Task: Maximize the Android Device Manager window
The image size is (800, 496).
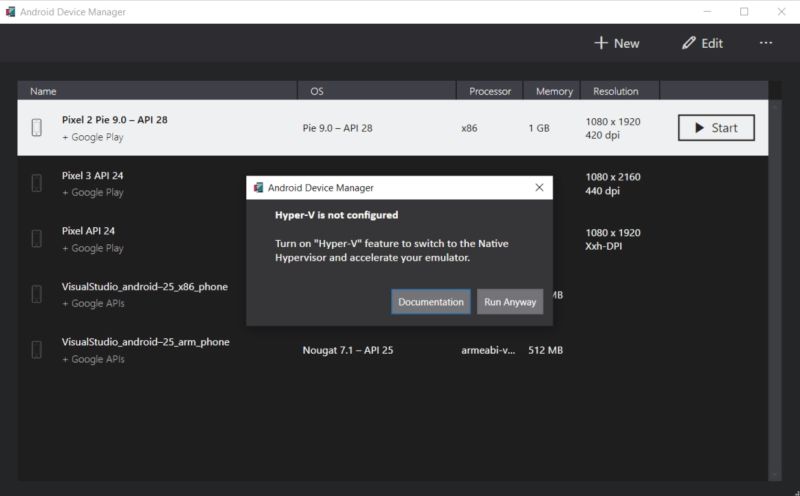Action: [x=744, y=11]
